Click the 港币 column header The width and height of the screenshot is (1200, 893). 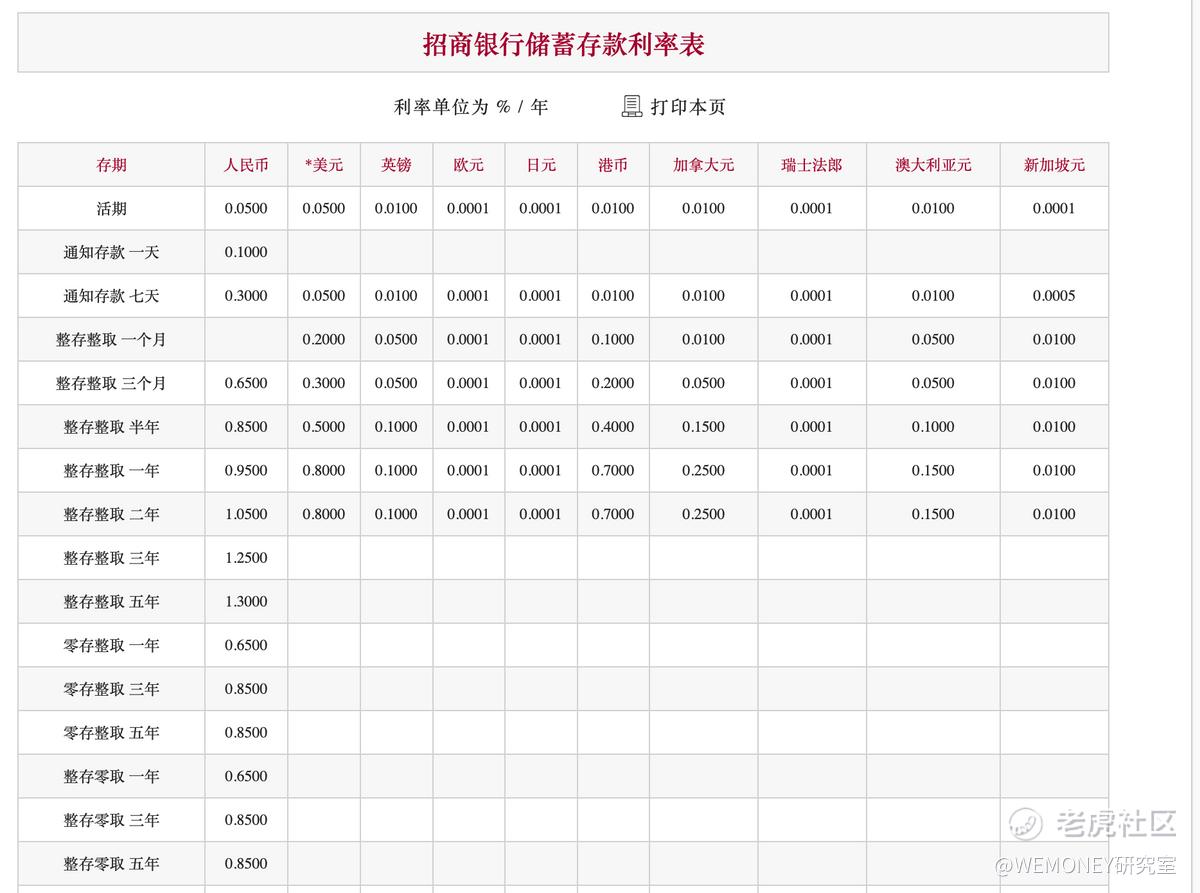[613, 165]
